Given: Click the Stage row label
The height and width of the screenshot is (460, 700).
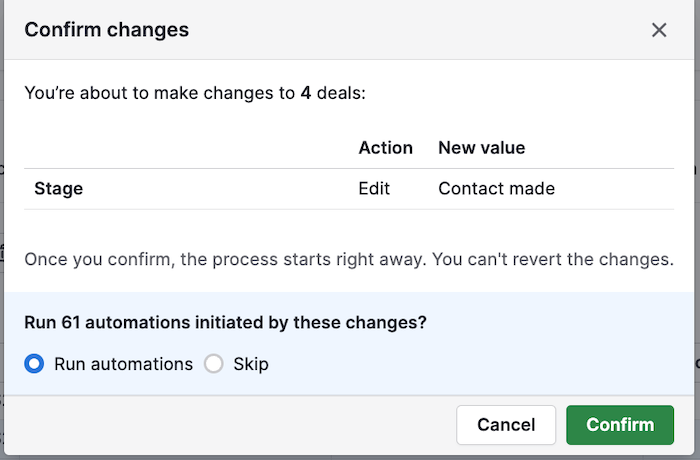Looking at the screenshot, I should click(58, 188).
